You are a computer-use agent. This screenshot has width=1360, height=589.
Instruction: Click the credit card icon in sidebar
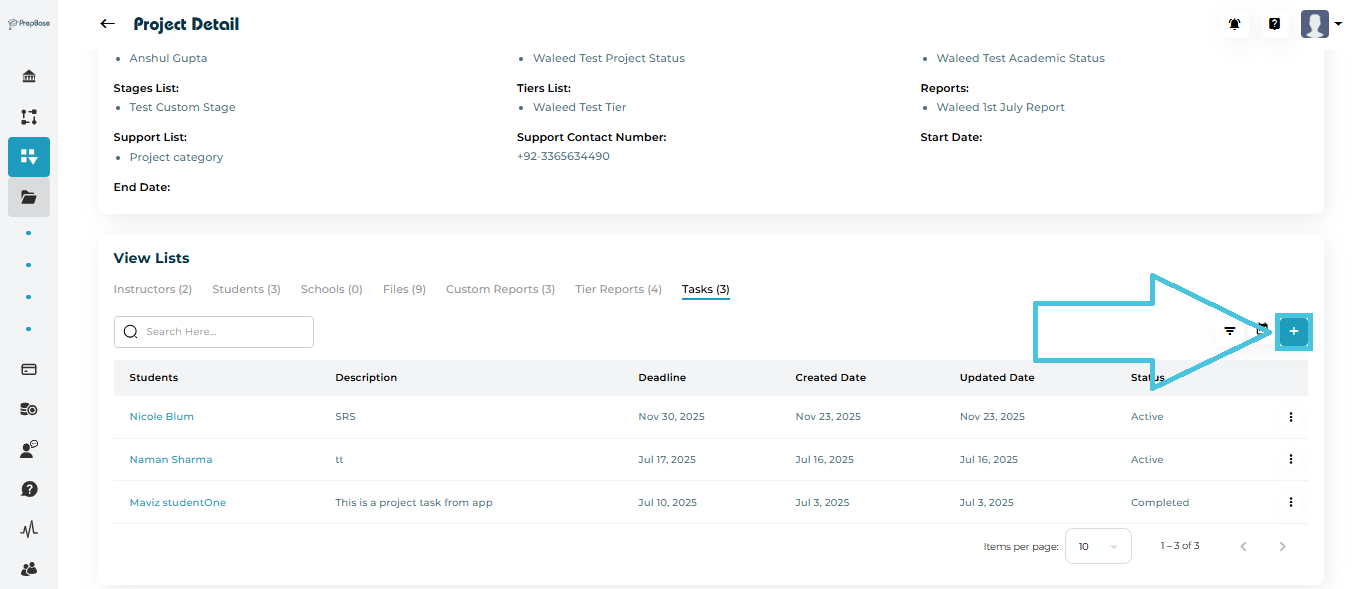tap(29, 369)
